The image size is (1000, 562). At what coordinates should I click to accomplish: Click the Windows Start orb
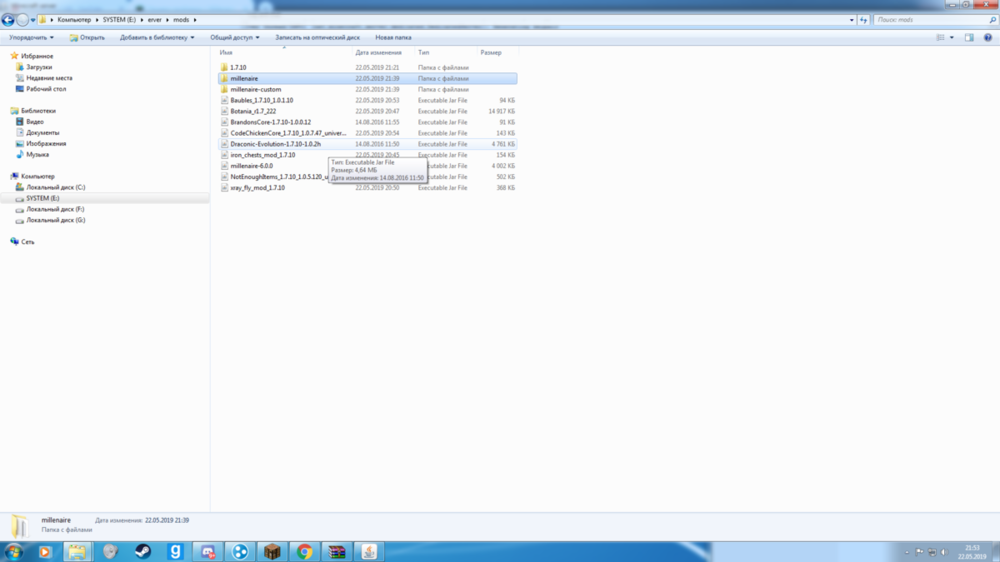tap(13, 551)
